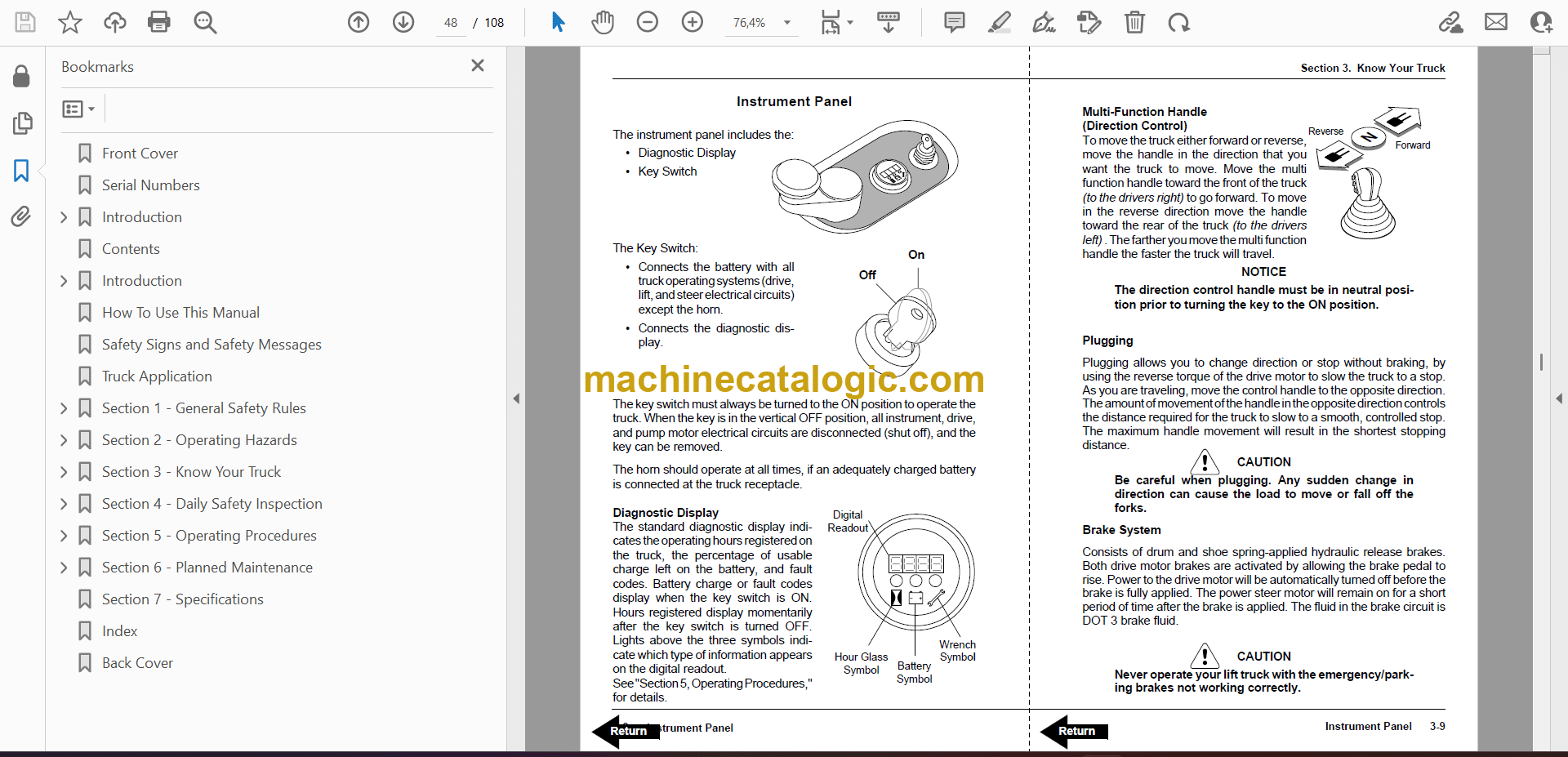Image resolution: width=1568 pixels, height=757 pixels.
Task: Collapse the left navigation pane arrow
Action: pos(516,399)
